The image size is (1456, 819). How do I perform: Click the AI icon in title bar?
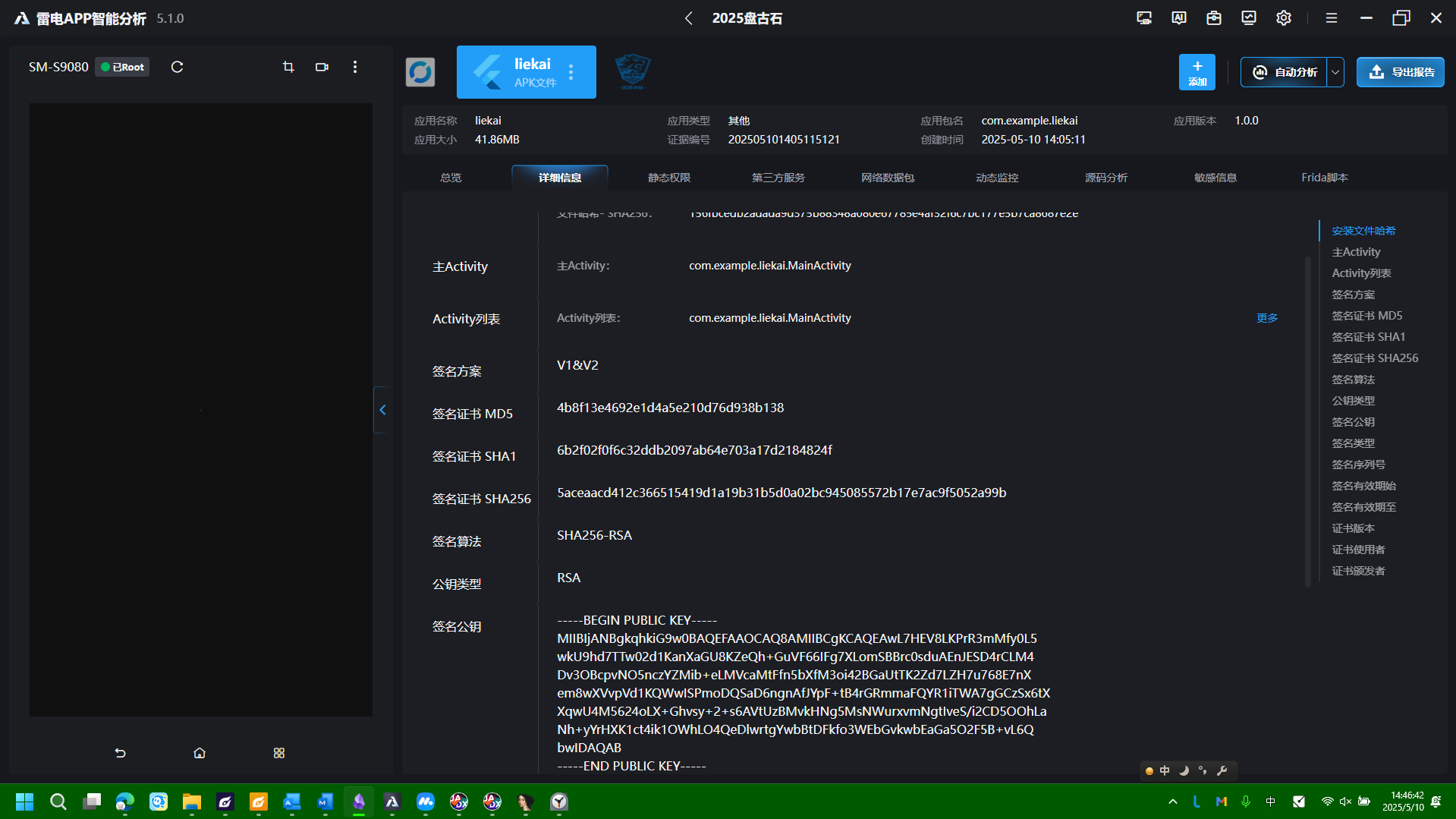[x=1179, y=18]
